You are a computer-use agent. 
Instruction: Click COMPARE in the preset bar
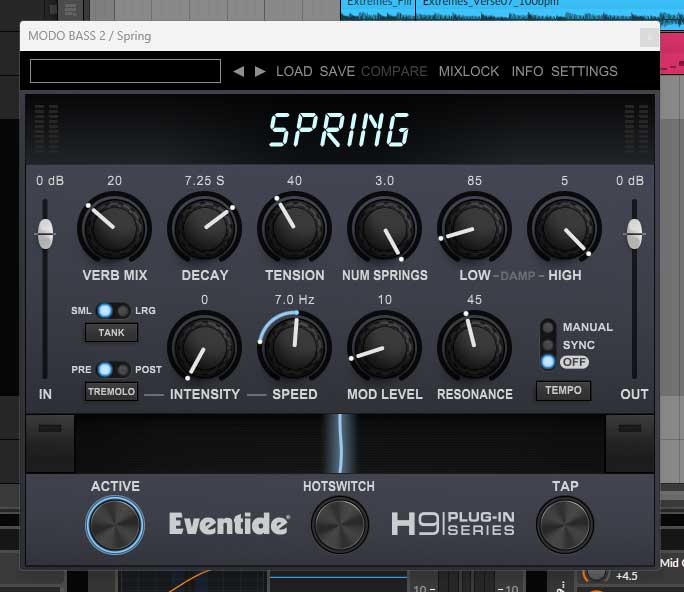pos(394,71)
